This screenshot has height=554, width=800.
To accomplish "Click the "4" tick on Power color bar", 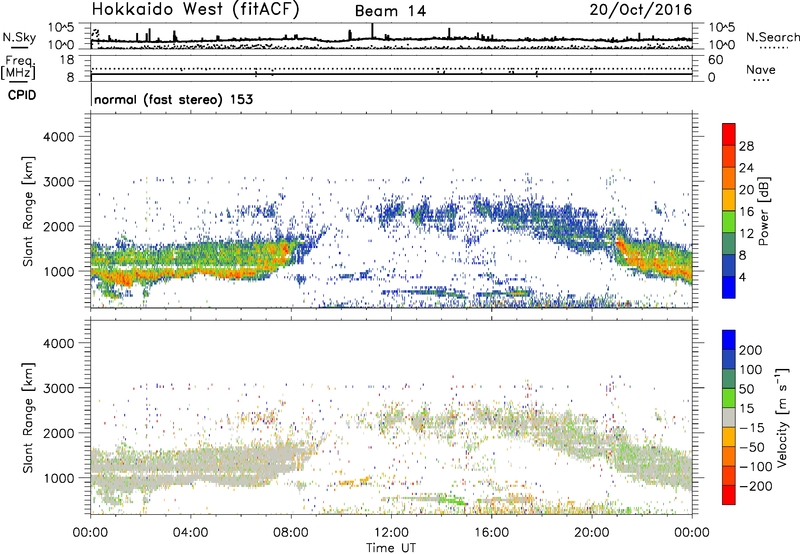I will click(743, 277).
